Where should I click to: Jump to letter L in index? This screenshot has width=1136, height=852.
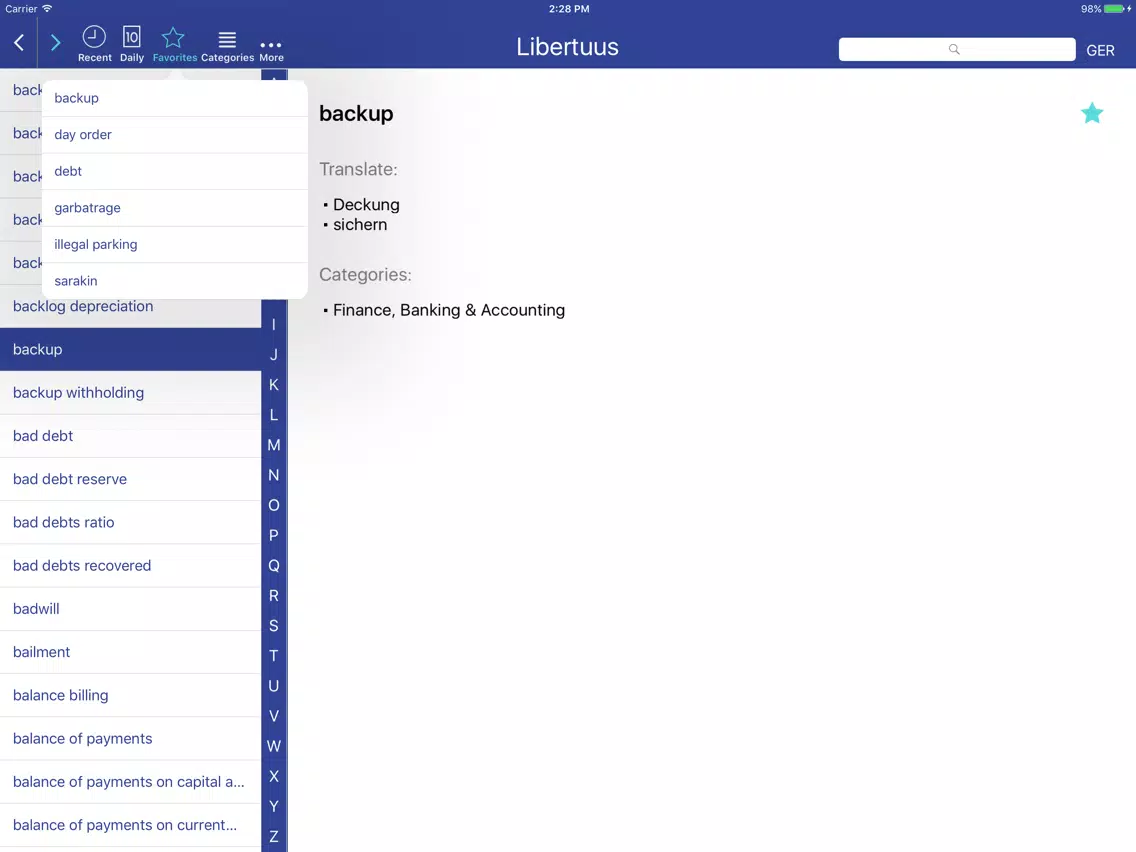pyautogui.click(x=274, y=415)
